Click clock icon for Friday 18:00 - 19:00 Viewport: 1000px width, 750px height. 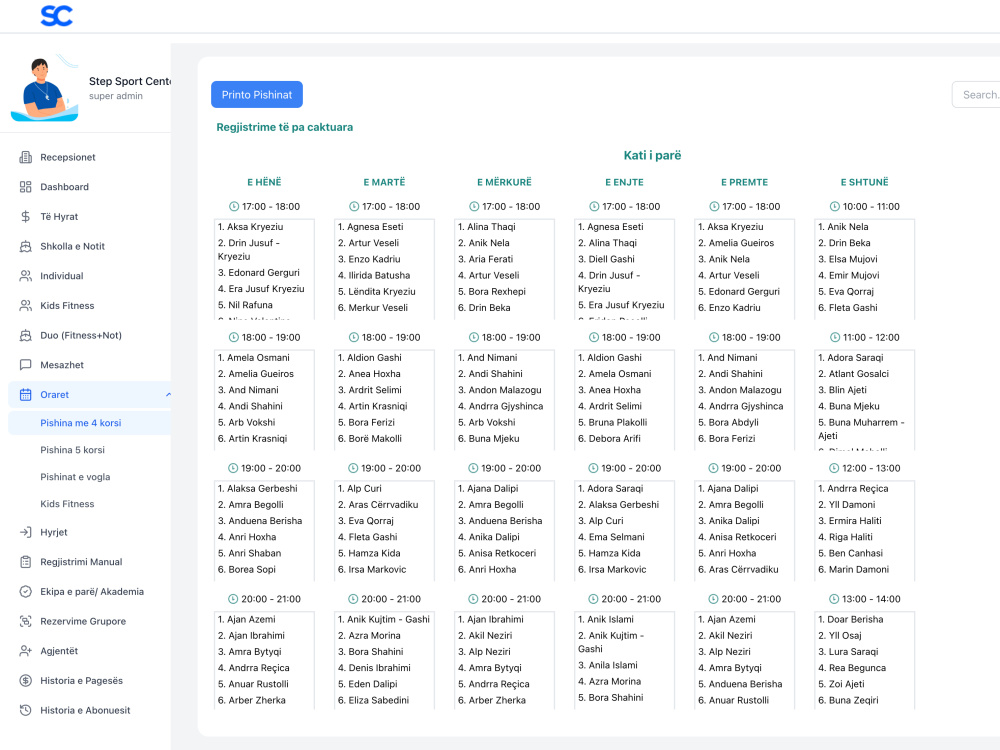coord(714,337)
